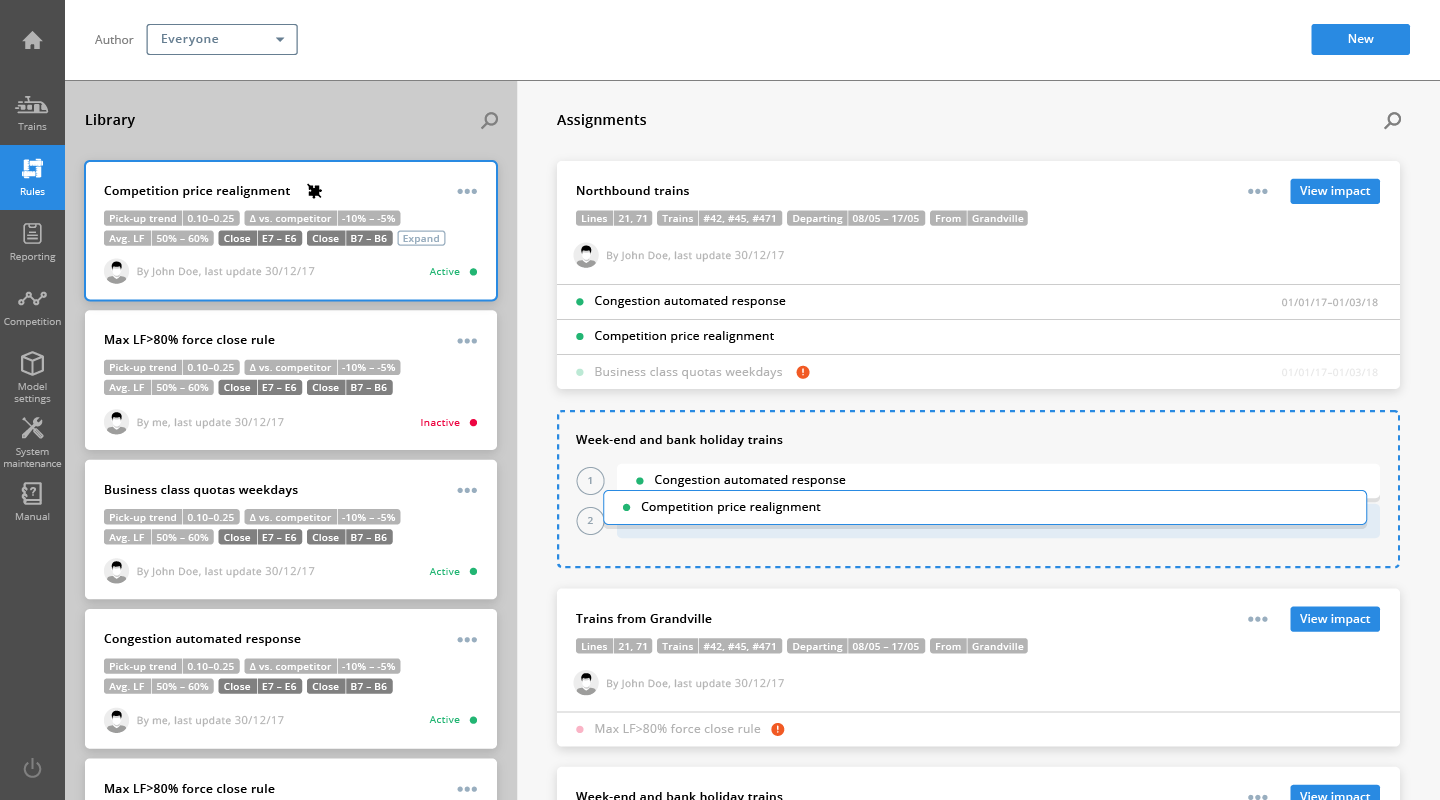Open the Manual in sidebar

coord(32,502)
